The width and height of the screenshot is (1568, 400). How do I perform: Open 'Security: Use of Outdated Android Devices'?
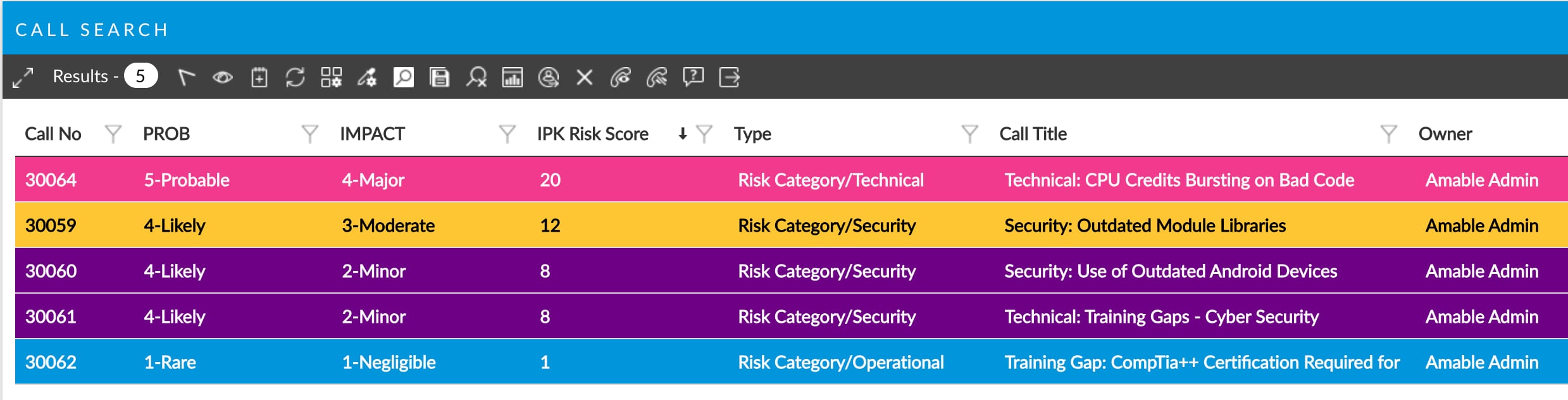click(x=1171, y=271)
